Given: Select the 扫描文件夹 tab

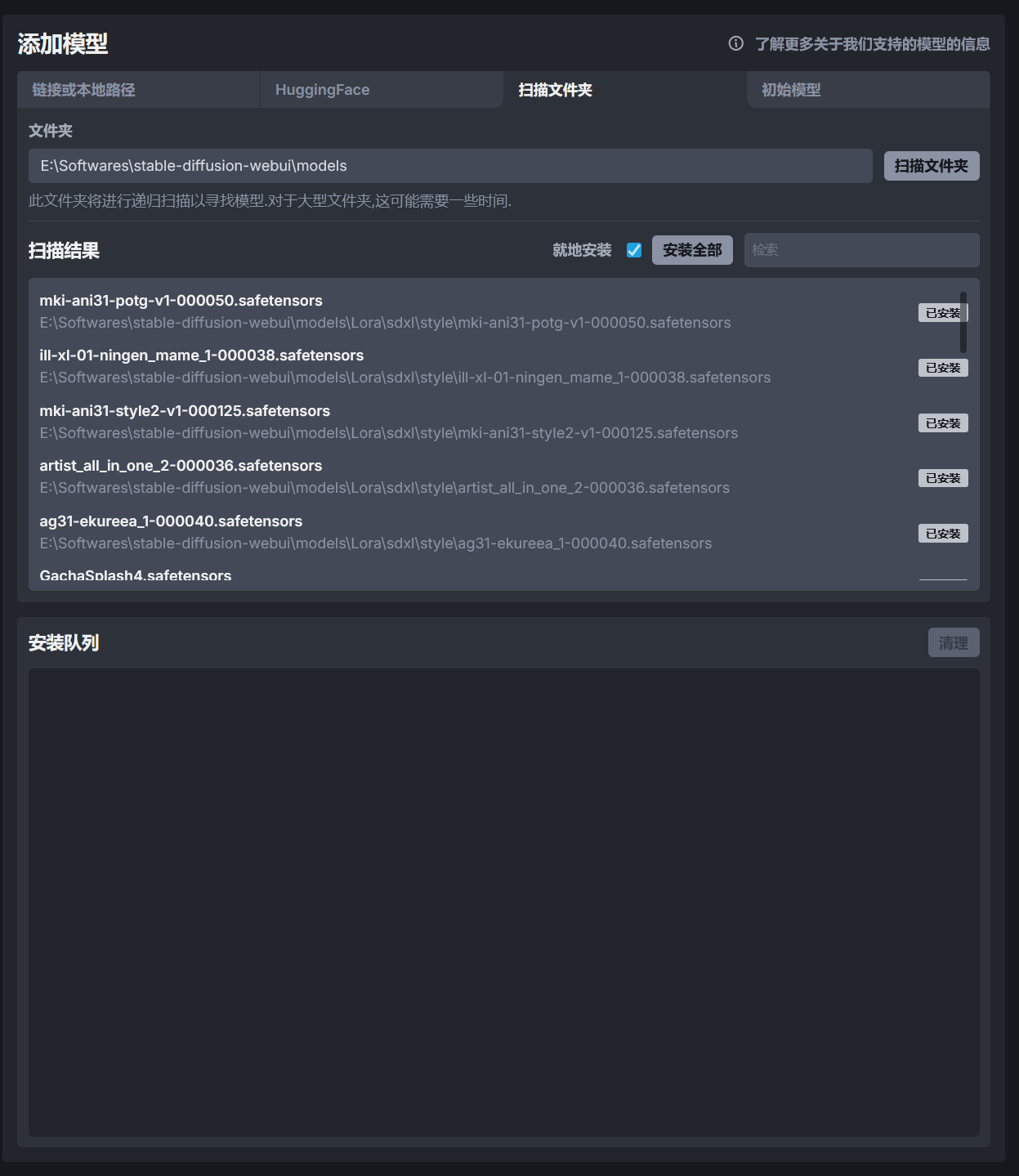Looking at the screenshot, I should click(555, 90).
